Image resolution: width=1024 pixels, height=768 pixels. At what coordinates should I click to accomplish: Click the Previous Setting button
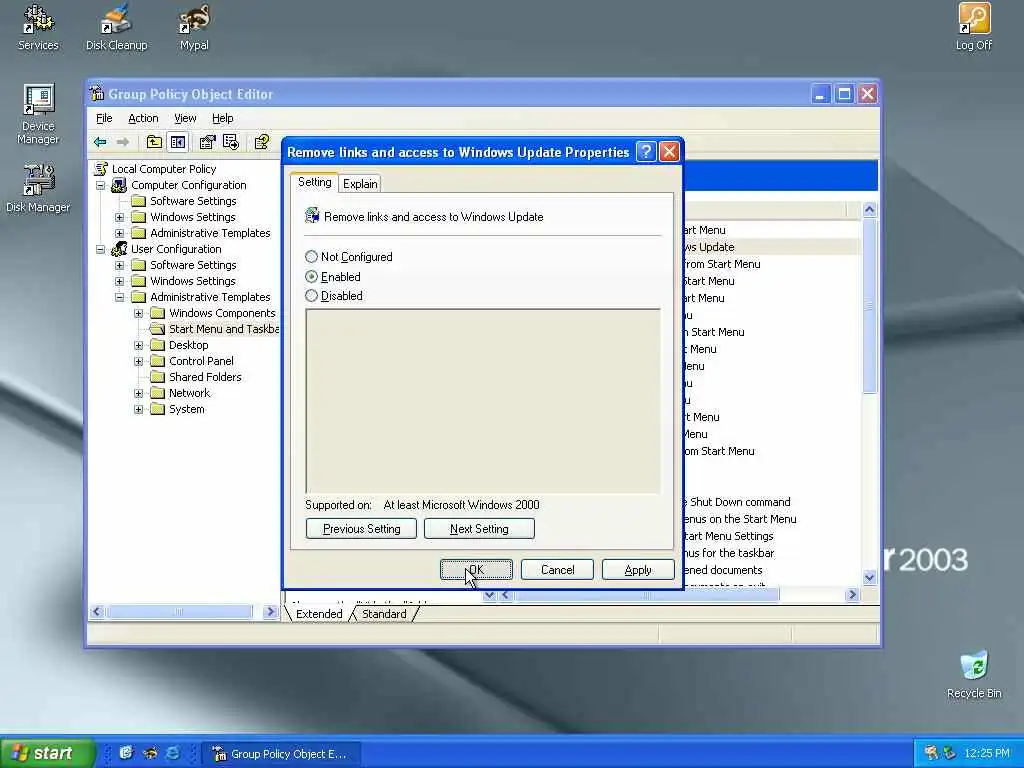pos(361,528)
